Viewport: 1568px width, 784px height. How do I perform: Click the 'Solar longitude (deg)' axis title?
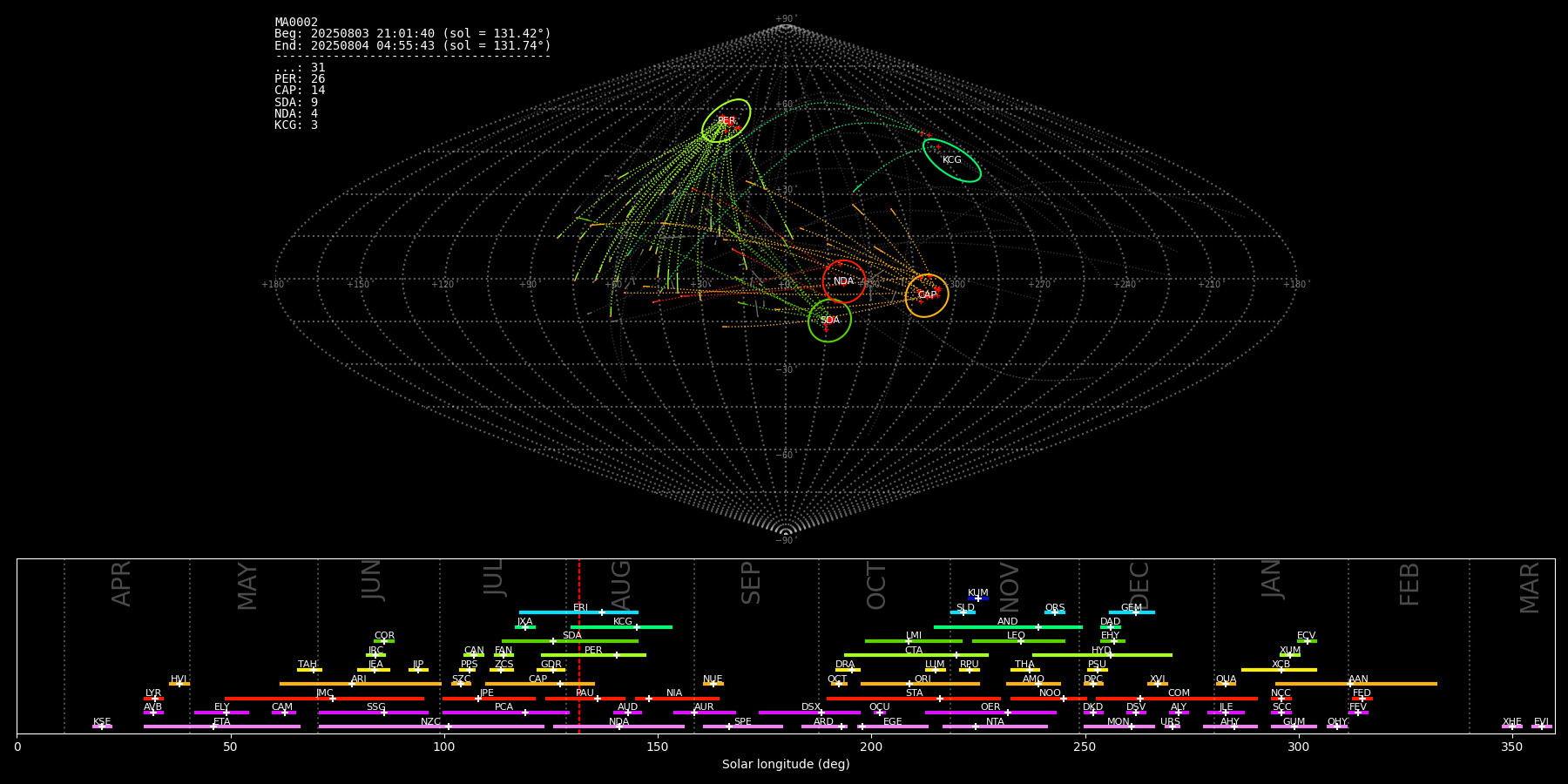point(786,765)
